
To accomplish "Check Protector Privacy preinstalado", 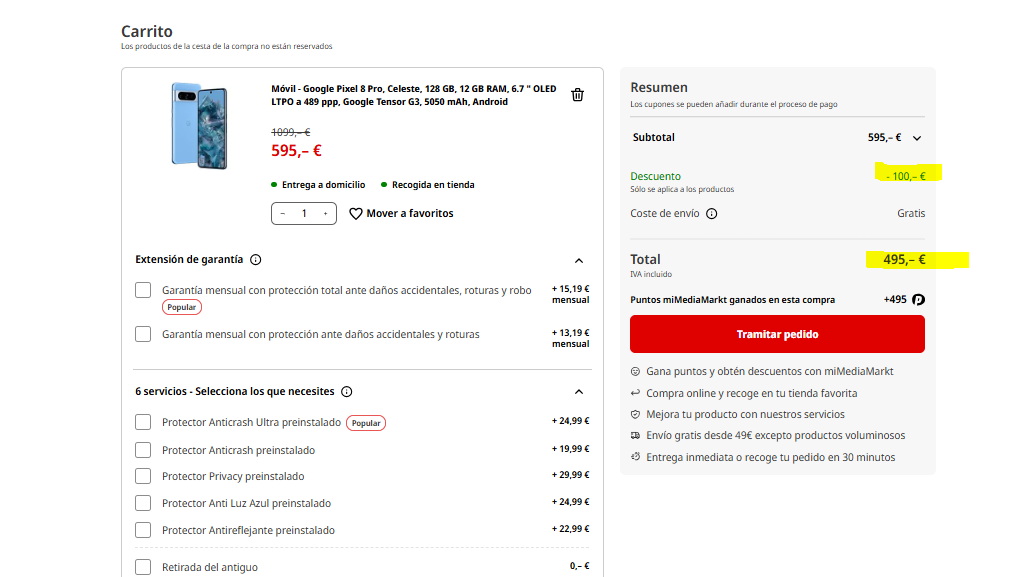I will click(143, 476).
